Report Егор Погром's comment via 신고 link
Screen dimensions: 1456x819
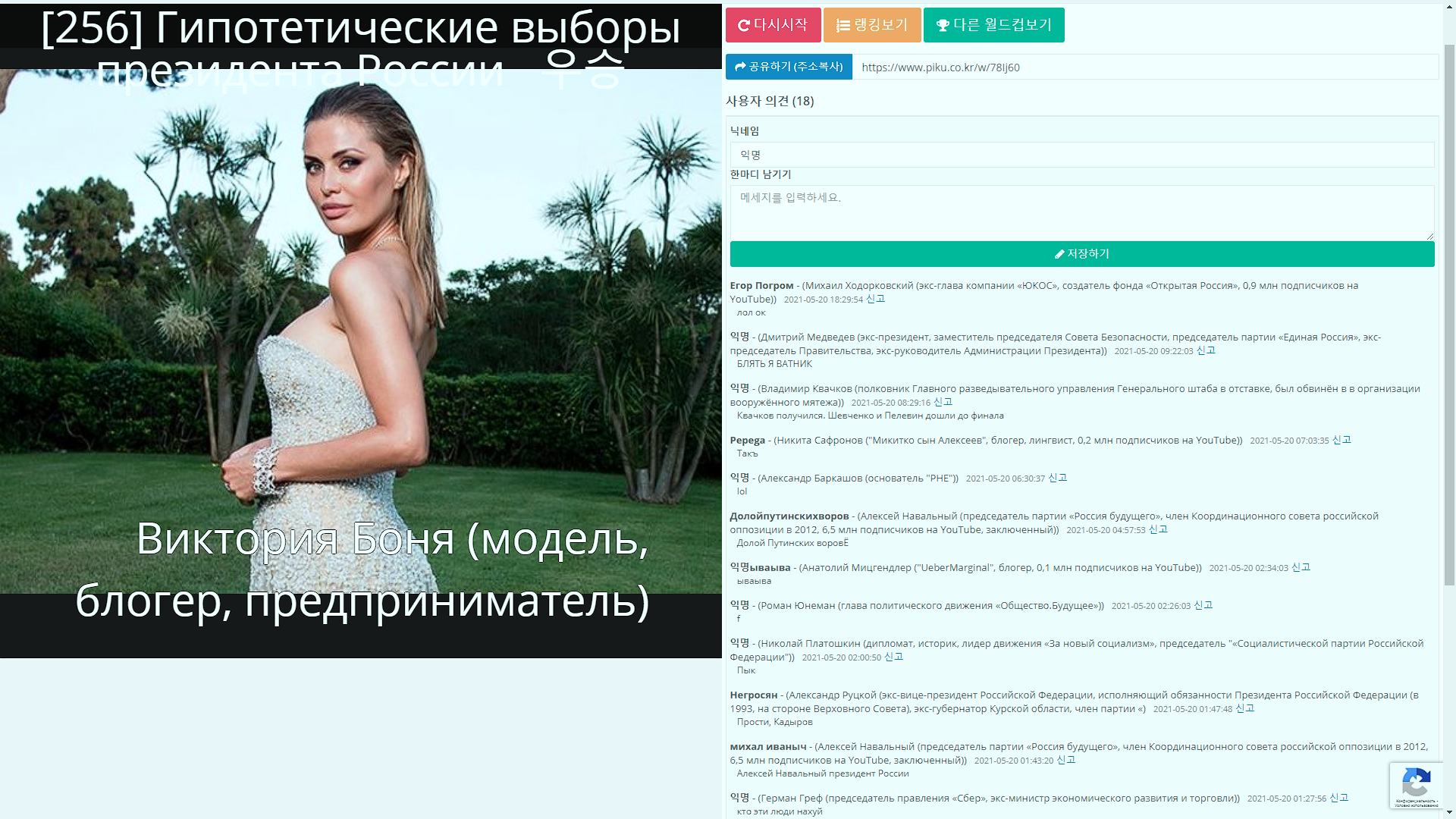875,299
